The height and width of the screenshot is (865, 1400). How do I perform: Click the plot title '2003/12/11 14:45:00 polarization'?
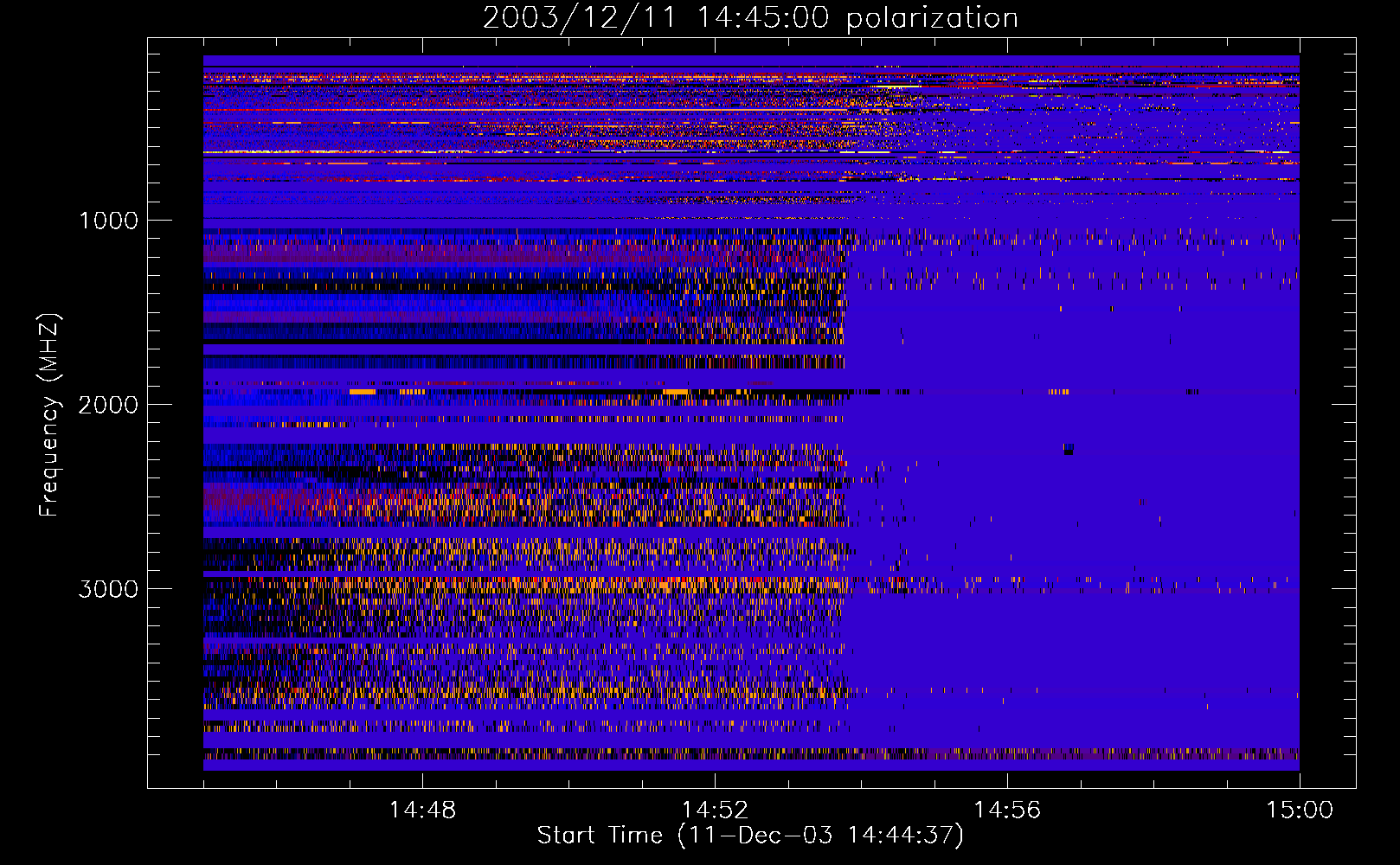pyautogui.click(x=750, y=18)
